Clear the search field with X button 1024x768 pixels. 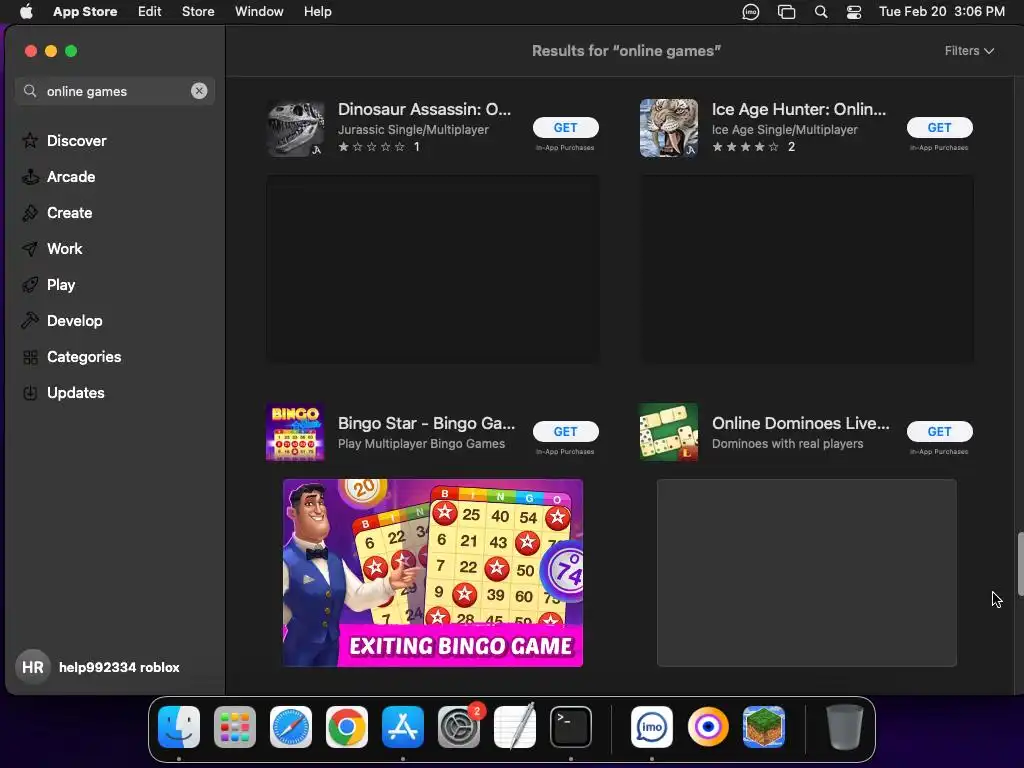tap(199, 91)
